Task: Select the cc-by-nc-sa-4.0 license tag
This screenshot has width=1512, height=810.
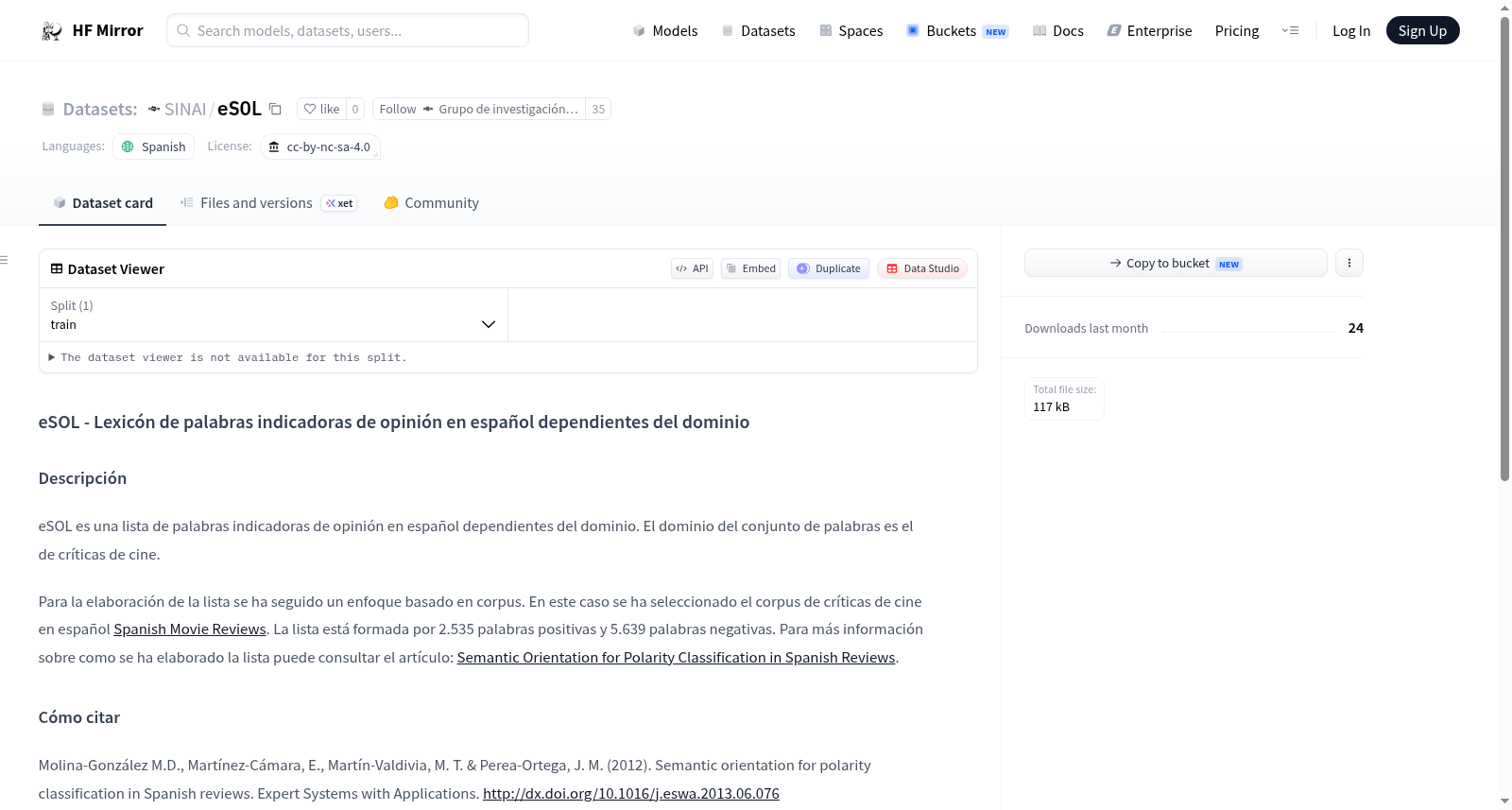Action: click(320, 146)
